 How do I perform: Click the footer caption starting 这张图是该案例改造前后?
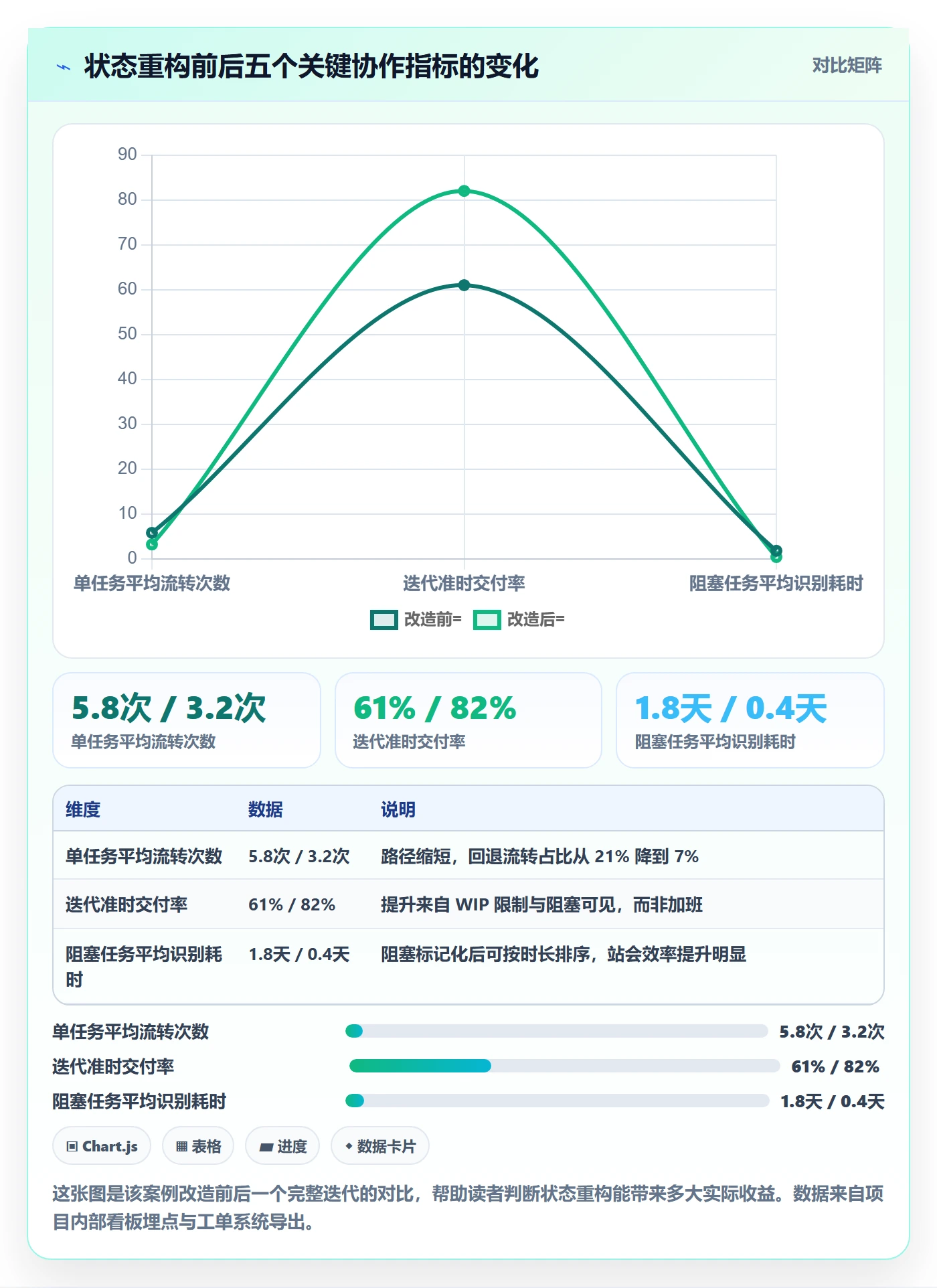coord(468,1208)
